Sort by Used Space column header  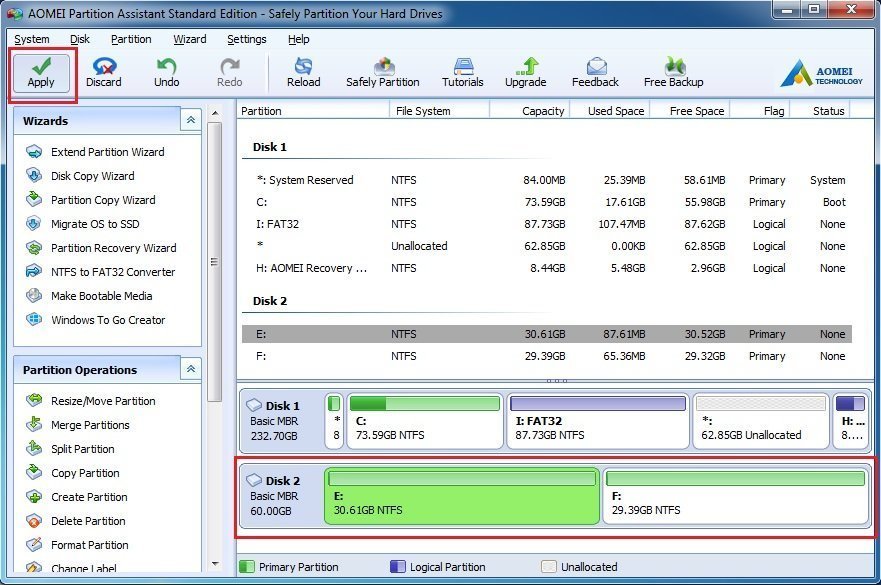coord(611,111)
